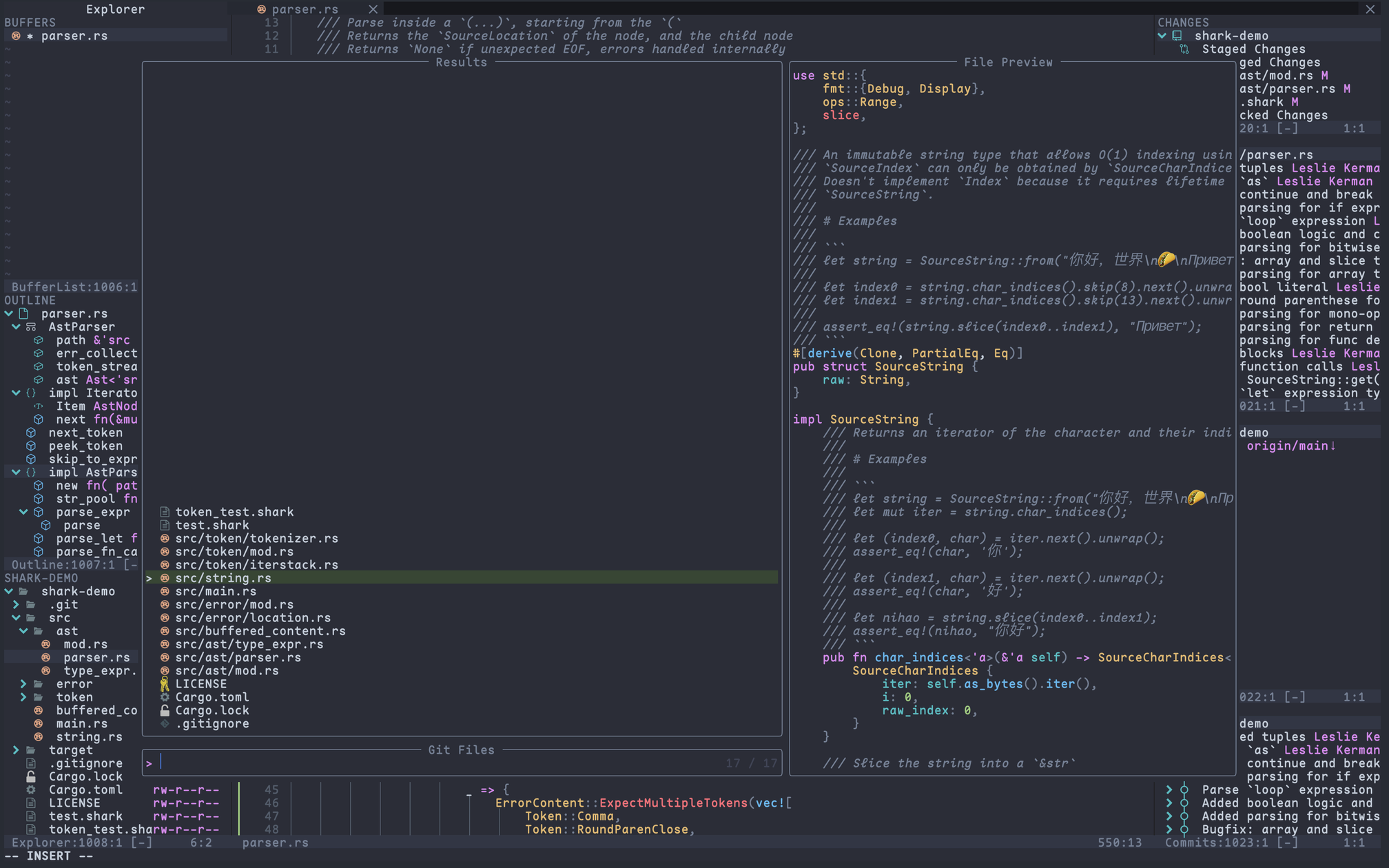This screenshot has width=1389, height=868.
Task: Collapse the src folder in file tree
Action: (16, 618)
